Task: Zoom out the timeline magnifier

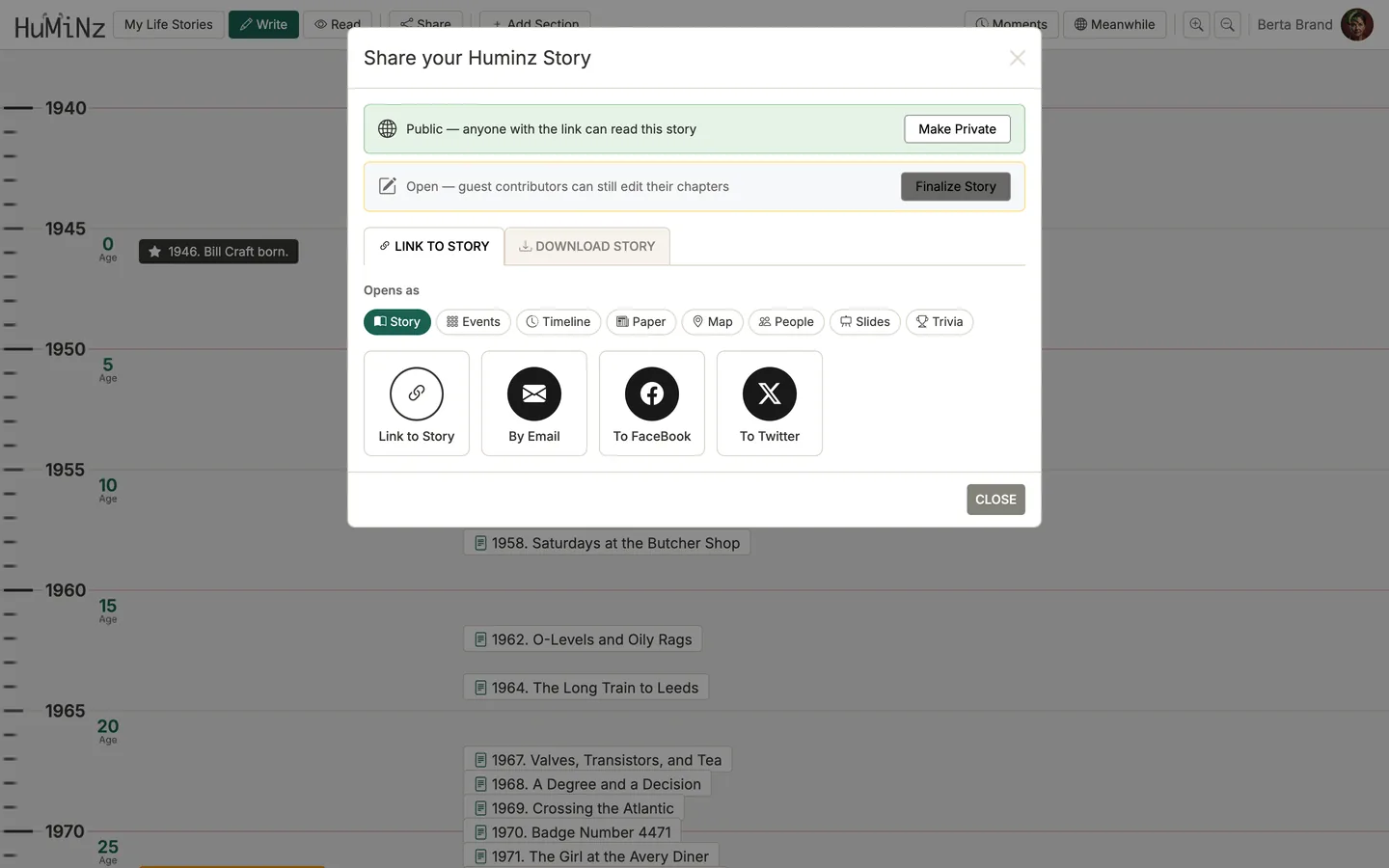Action: pyautogui.click(x=1227, y=24)
